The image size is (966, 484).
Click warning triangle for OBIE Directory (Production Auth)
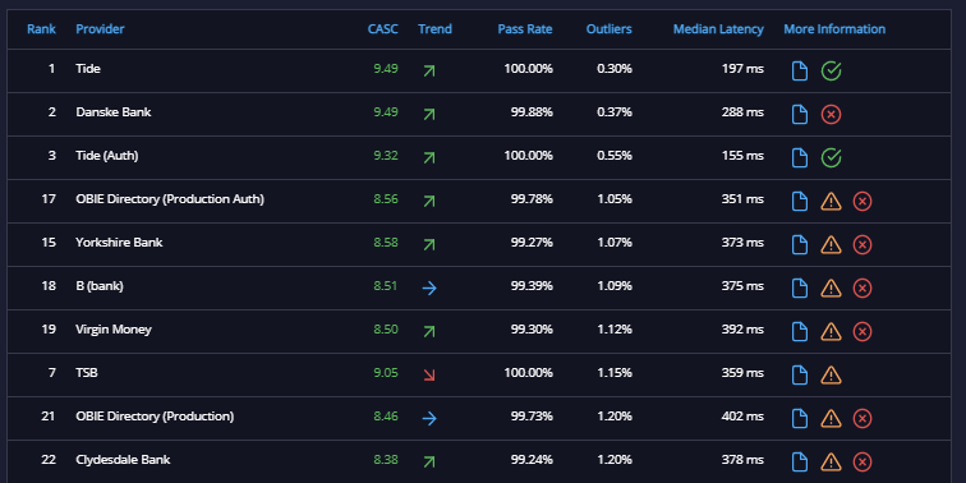[x=831, y=201]
